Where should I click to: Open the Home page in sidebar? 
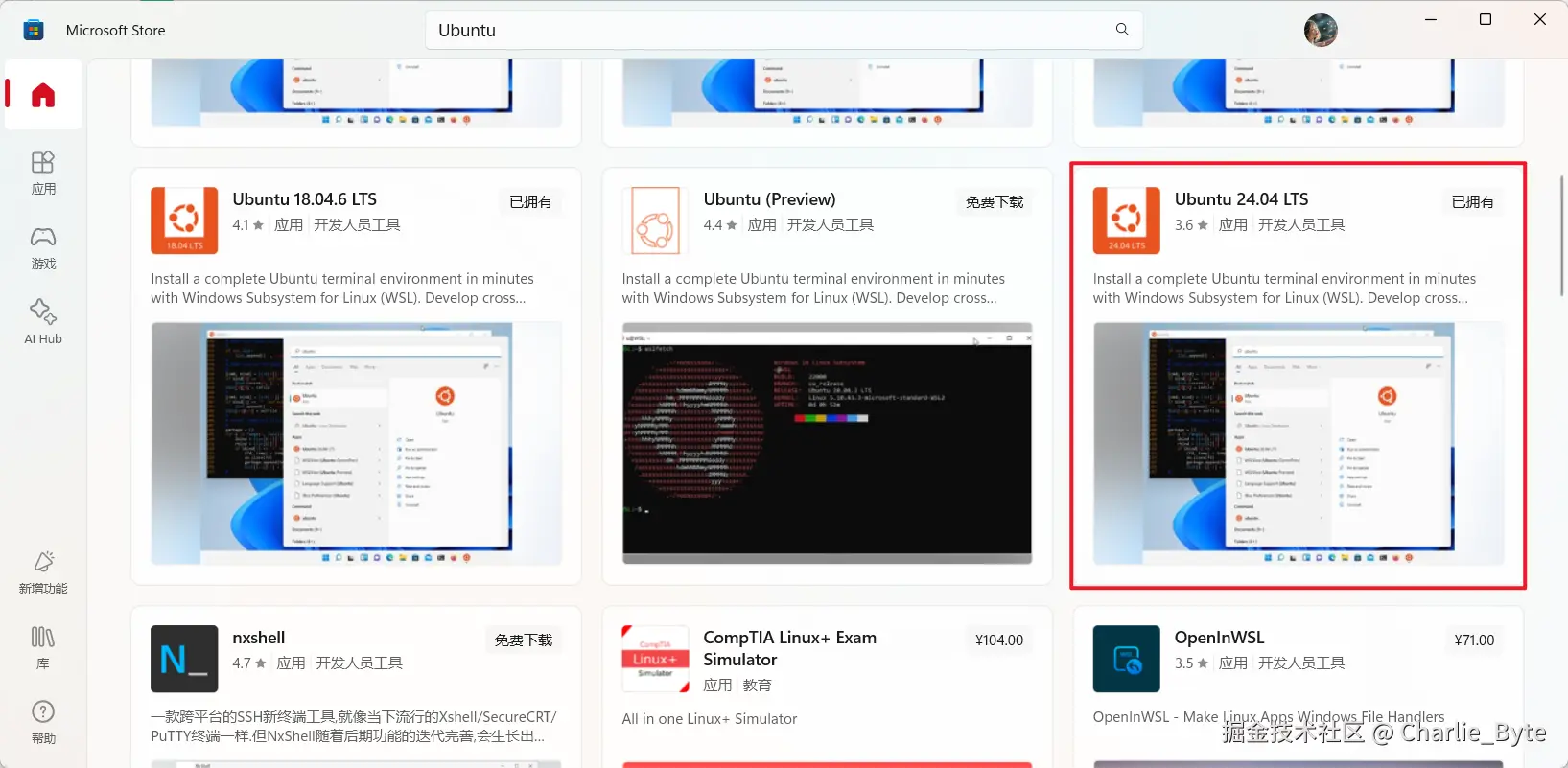coord(43,95)
